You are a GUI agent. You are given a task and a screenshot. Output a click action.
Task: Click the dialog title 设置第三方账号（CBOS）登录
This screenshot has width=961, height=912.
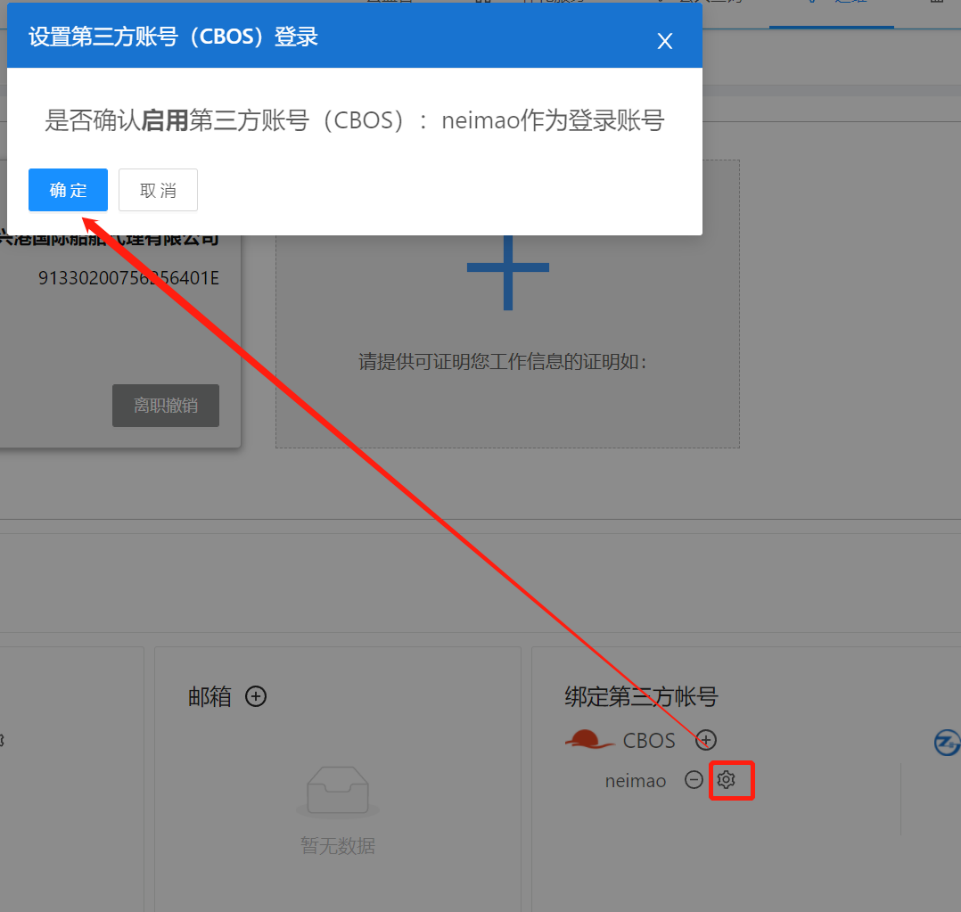point(173,38)
